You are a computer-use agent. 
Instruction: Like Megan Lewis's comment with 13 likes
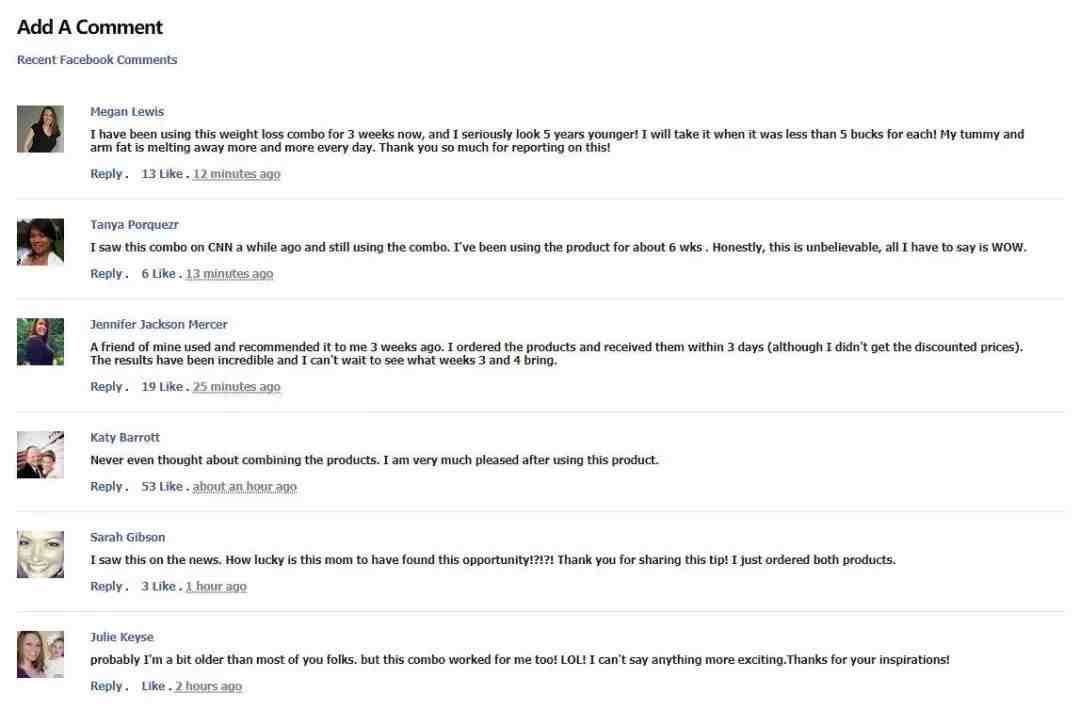click(x=171, y=174)
